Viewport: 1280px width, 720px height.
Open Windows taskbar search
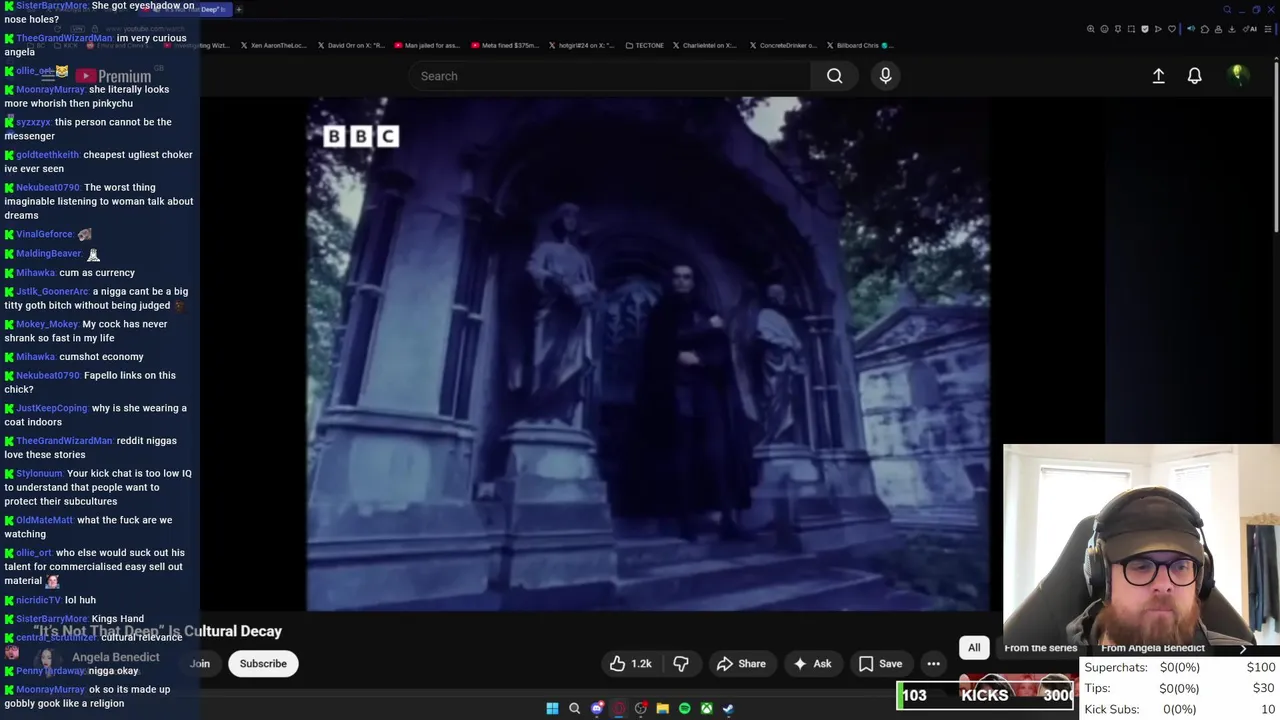coord(574,708)
